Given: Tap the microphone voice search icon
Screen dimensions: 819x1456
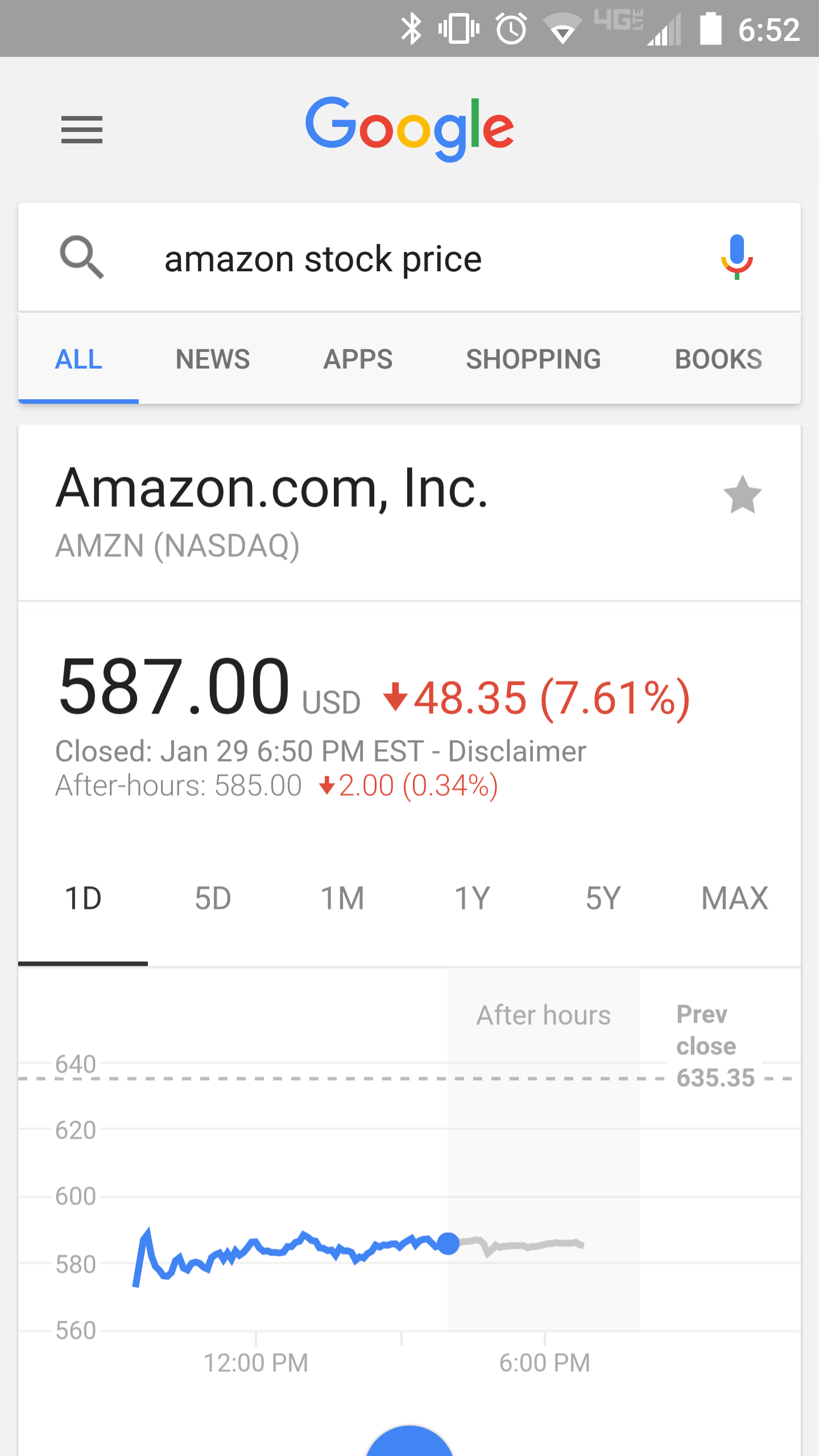Looking at the screenshot, I should point(737,257).
